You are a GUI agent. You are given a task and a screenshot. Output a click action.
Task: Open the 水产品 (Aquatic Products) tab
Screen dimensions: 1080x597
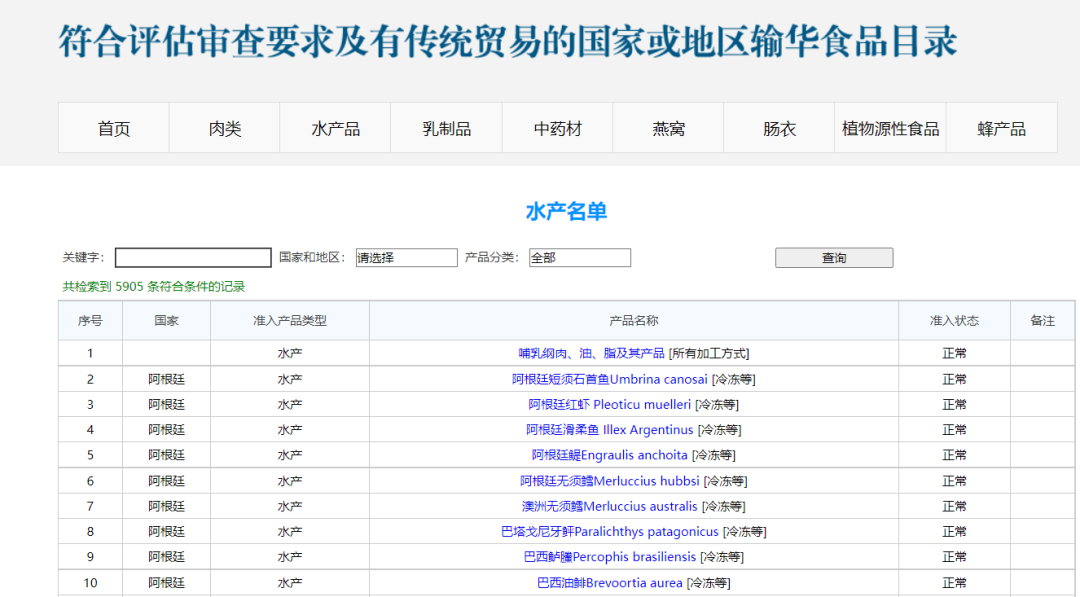(x=334, y=126)
